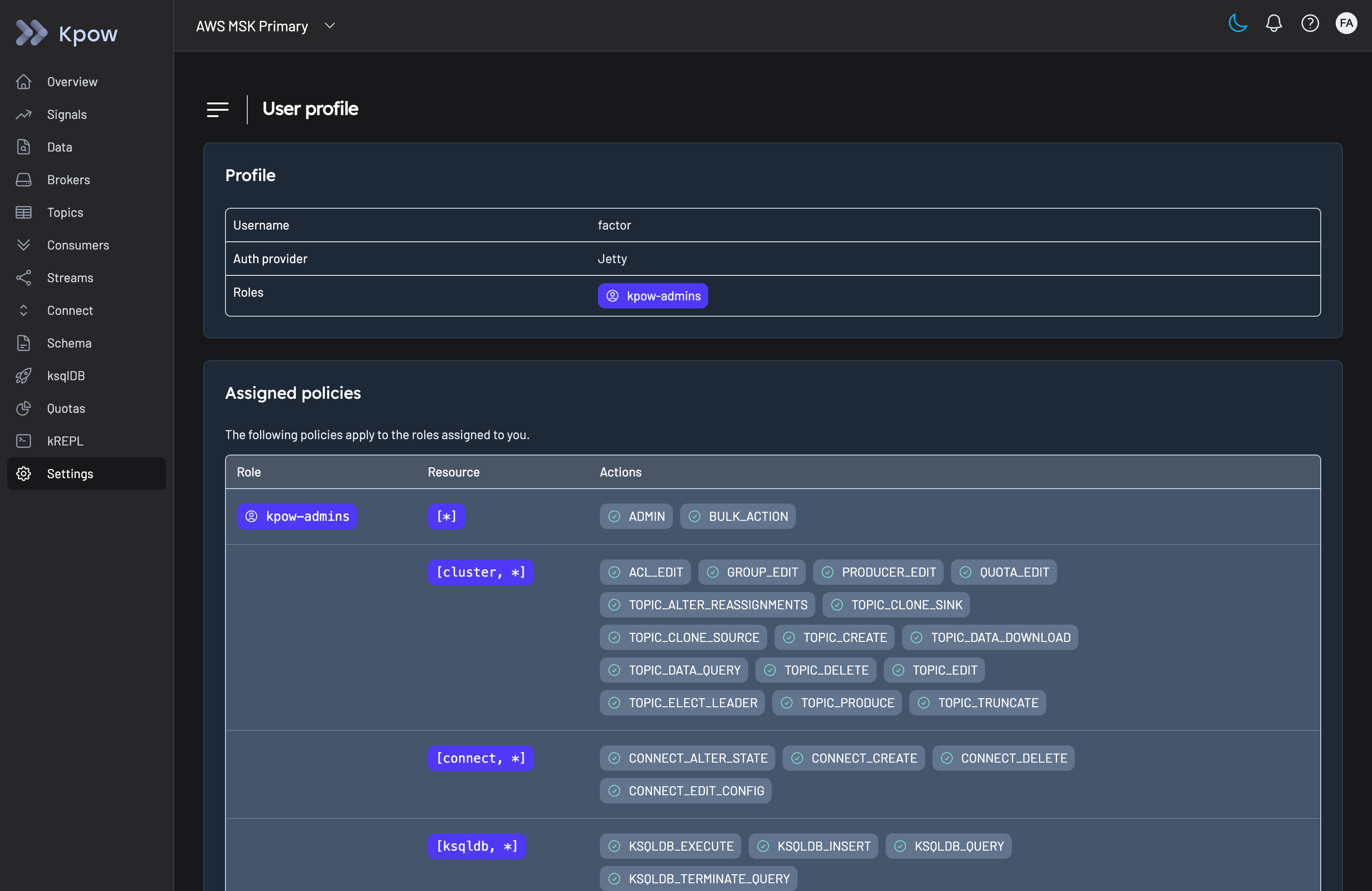Viewport: 1372px width, 891px height.
Task: Click TOPIC_CLONE_SINK chip
Action: click(896, 605)
